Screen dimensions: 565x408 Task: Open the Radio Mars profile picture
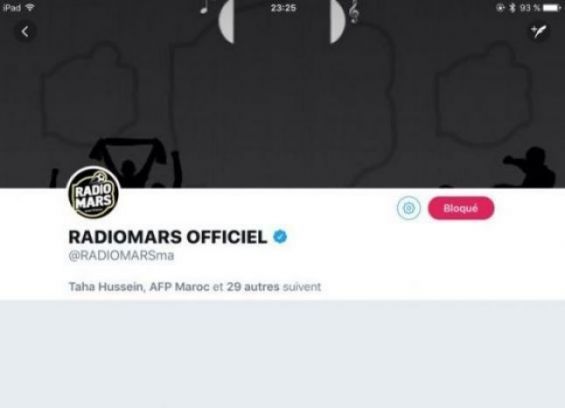pos(93,192)
